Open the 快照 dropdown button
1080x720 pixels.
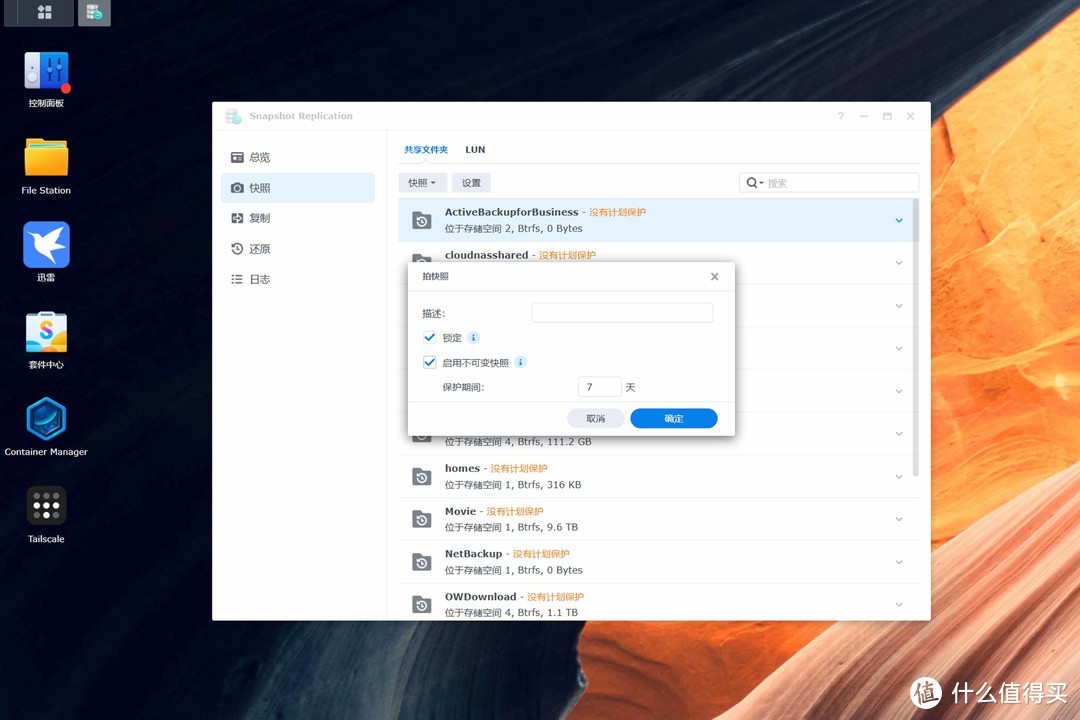click(422, 183)
